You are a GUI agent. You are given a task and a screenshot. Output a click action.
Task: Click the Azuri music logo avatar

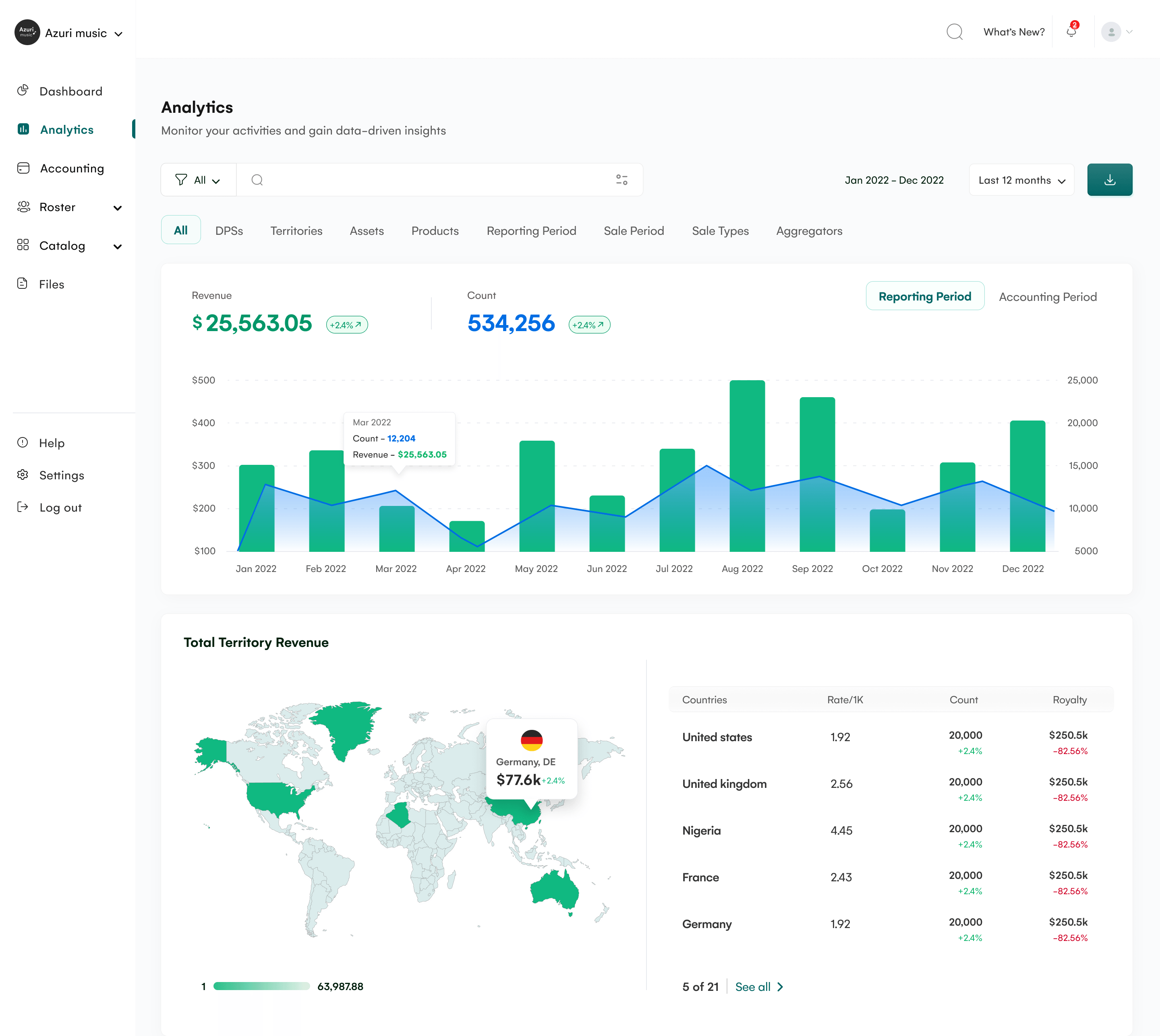pyautogui.click(x=27, y=33)
